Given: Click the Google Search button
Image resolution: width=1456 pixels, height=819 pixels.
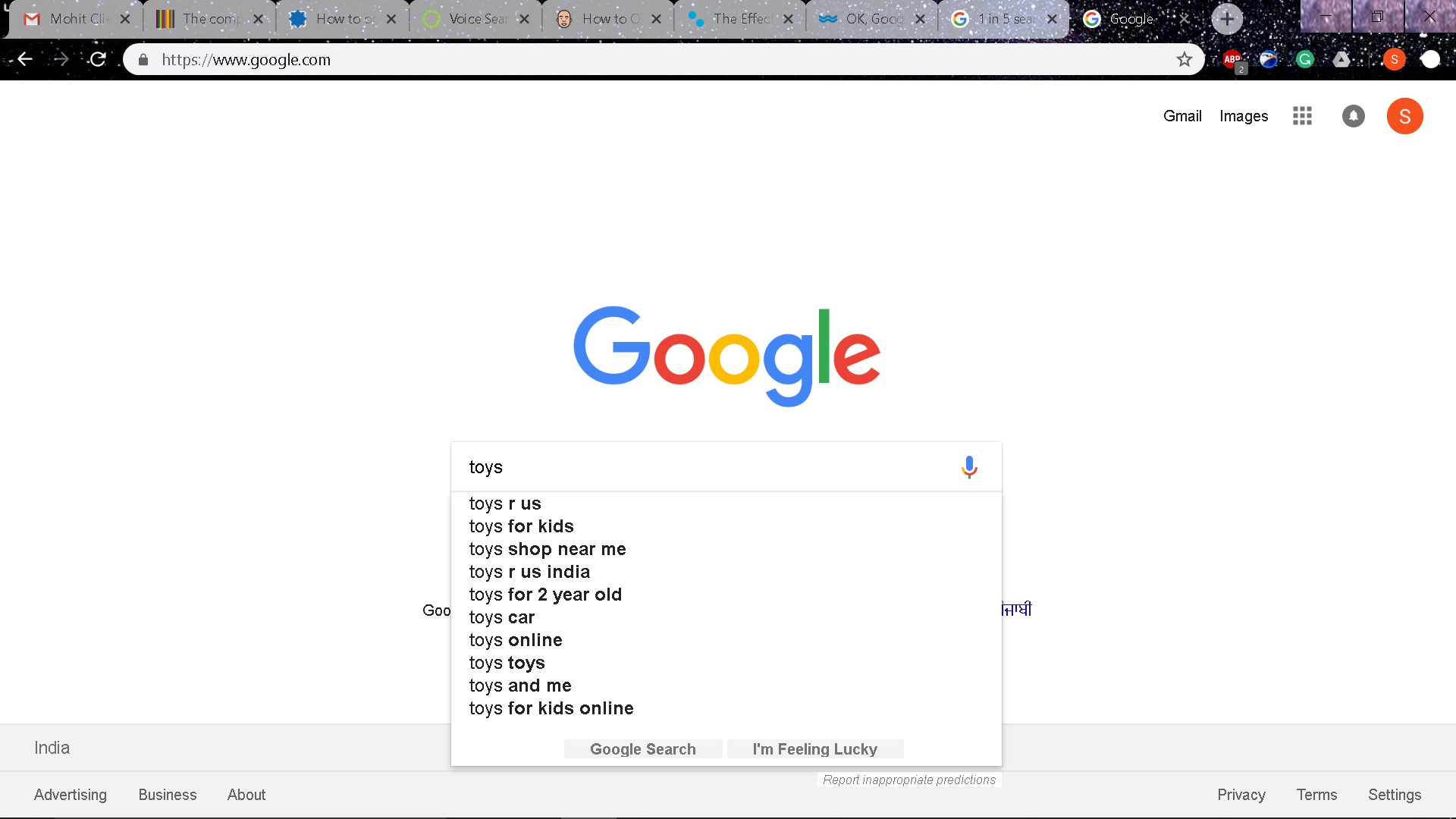Looking at the screenshot, I should (x=643, y=749).
